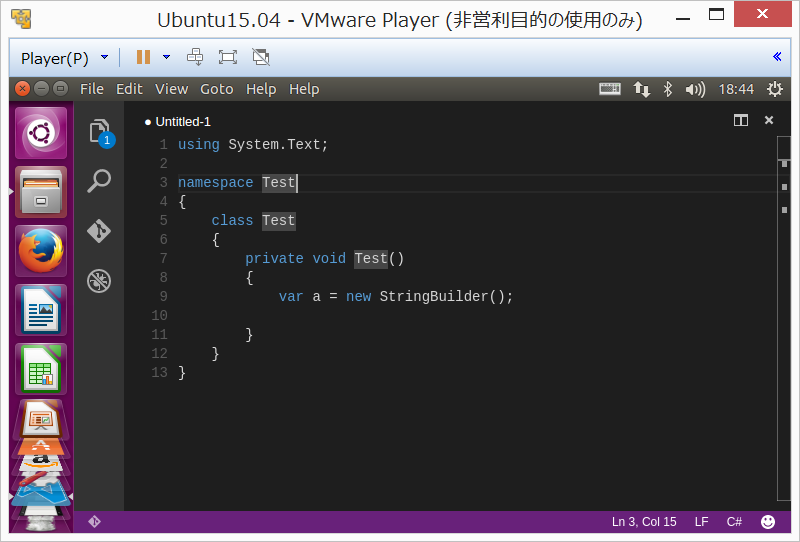Open the Ubuntu Dash launcher icon
The width and height of the screenshot is (800, 542).
click(x=41, y=133)
